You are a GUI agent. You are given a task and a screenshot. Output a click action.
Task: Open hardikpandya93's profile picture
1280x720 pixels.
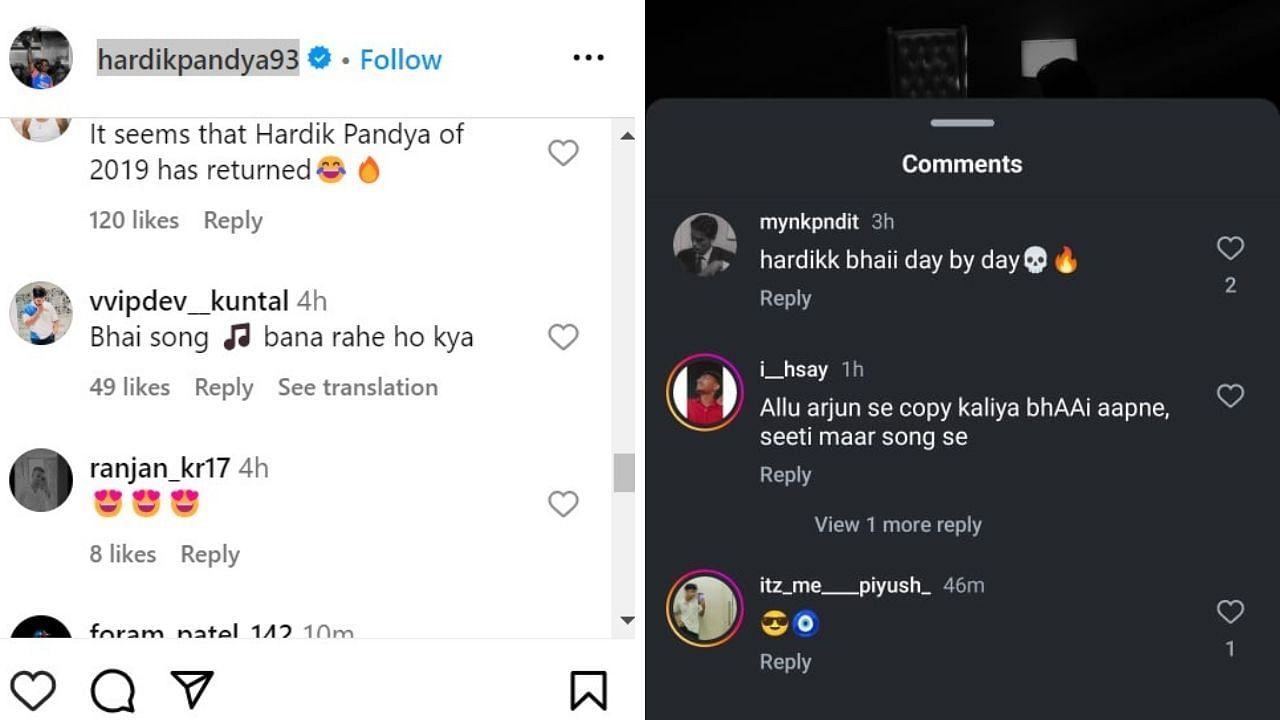pos(40,58)
